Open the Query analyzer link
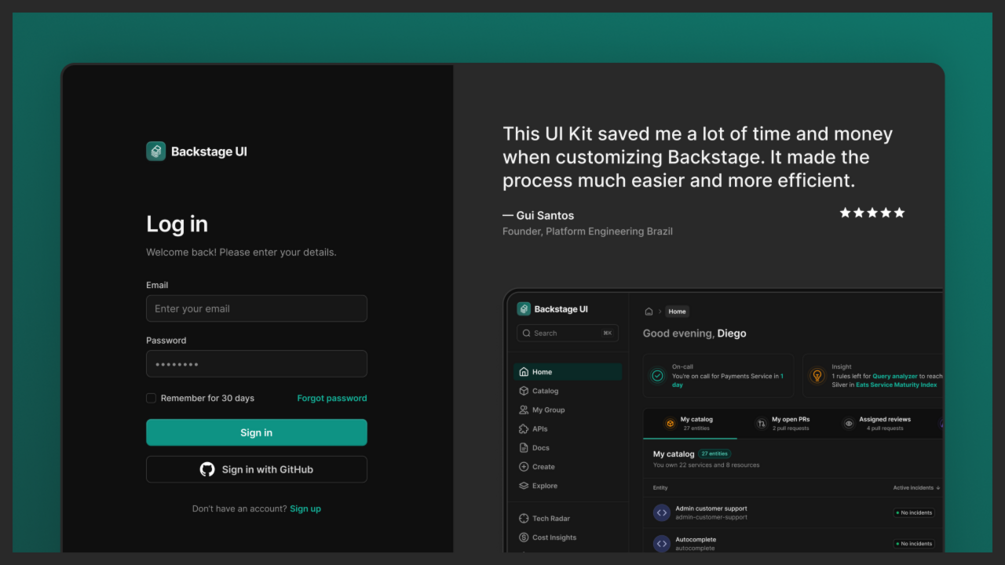This screenshot has height=565, width=1005. click(894, 376)
